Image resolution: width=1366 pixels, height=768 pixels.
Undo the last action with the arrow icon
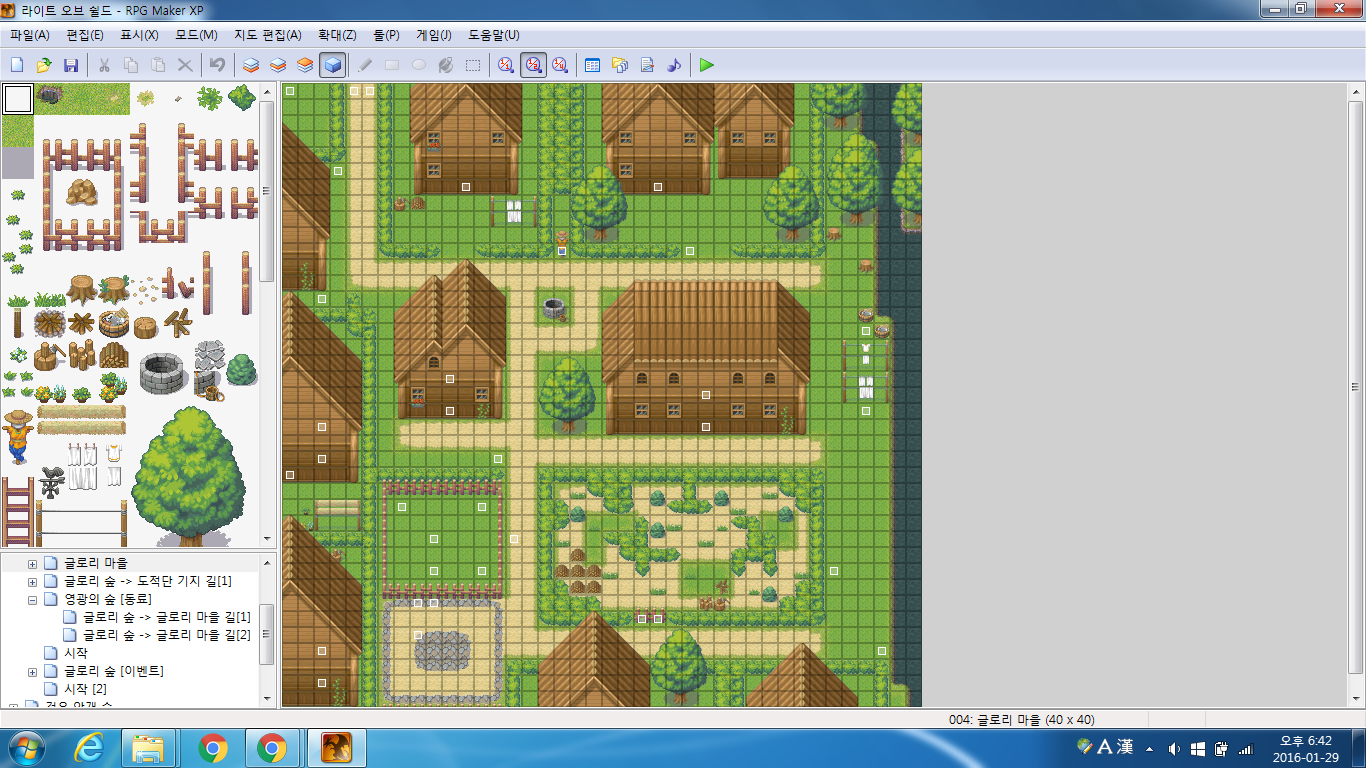tap(217, 65)
